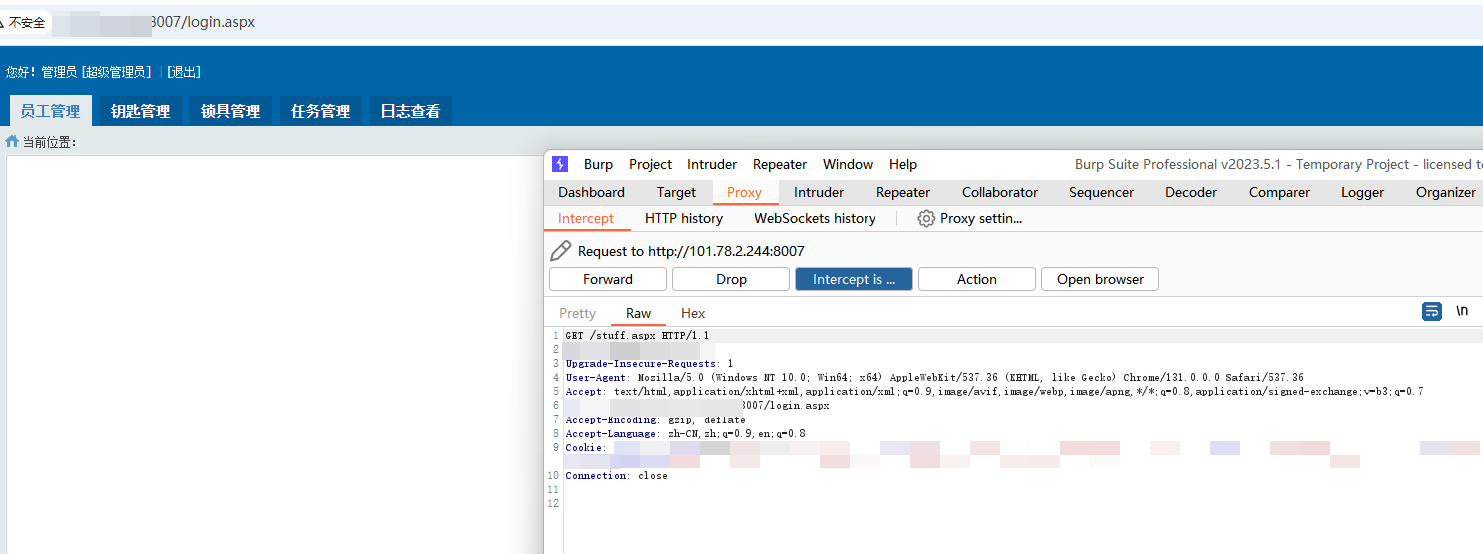Toggle the Intercept is on button
1483x554 pixels.
pos(854,279)
